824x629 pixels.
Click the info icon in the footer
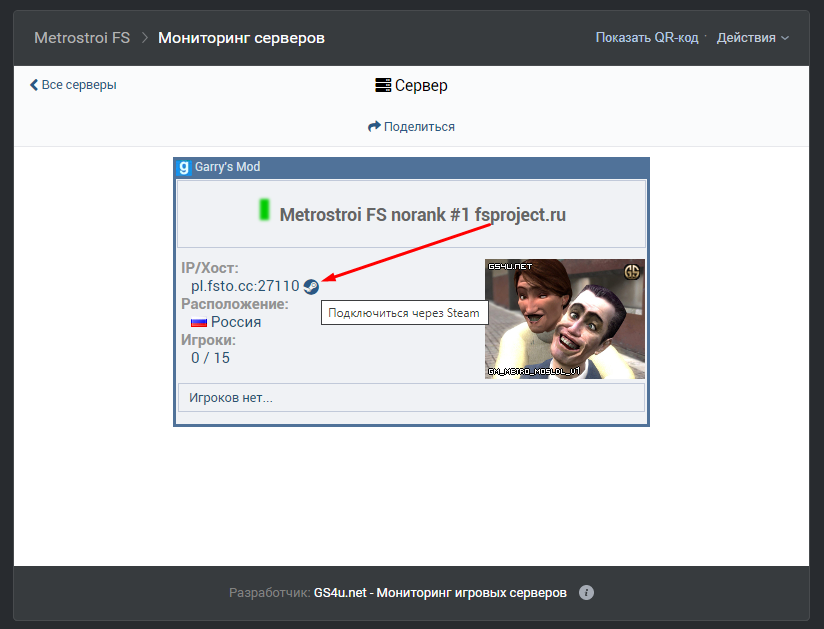point(587,592)
